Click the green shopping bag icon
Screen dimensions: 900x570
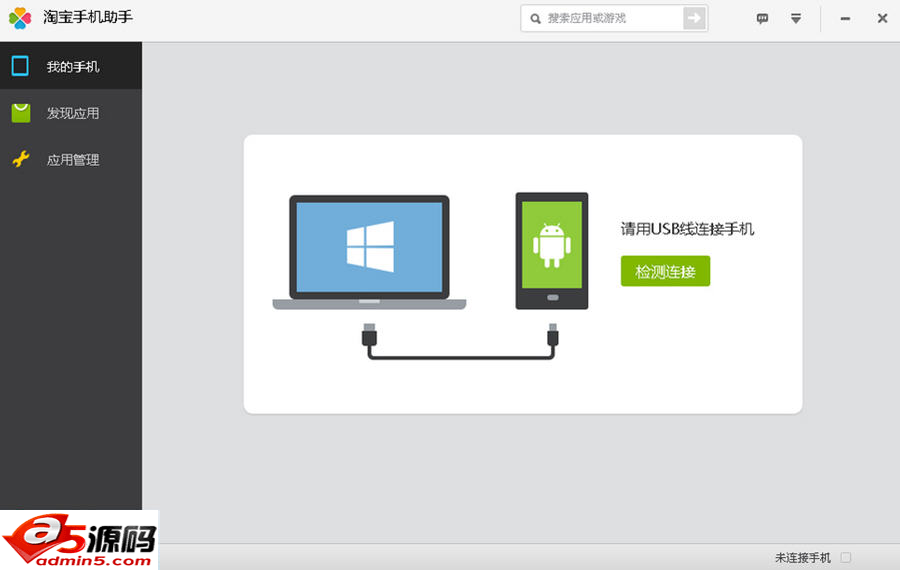21,113
